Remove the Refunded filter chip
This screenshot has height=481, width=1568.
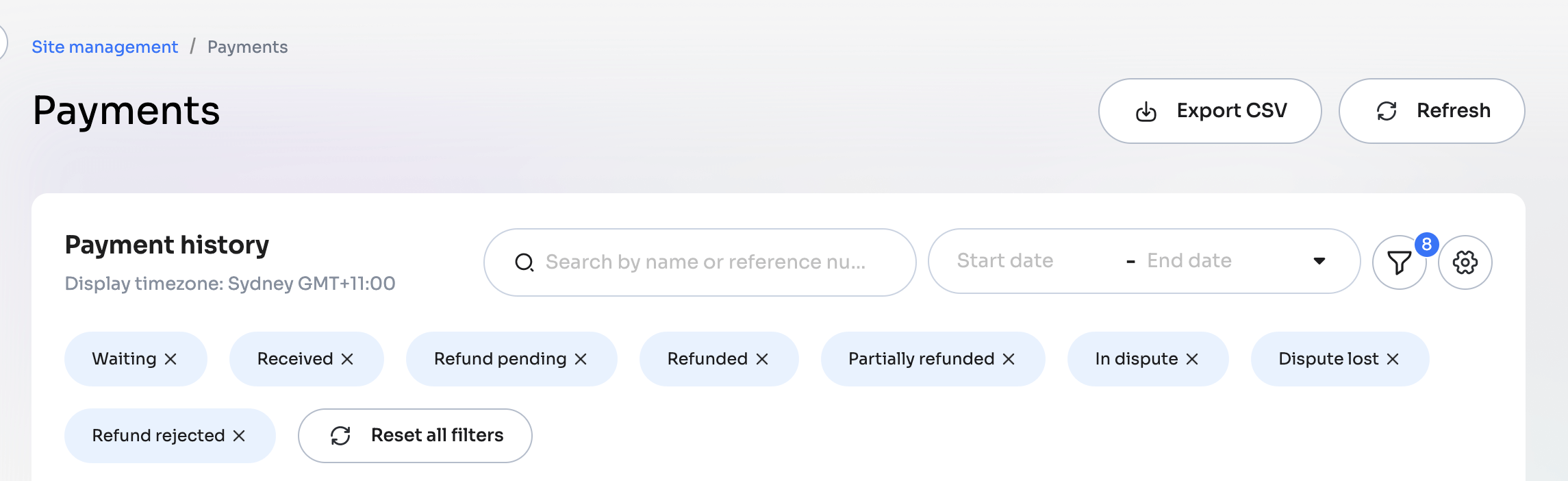point(762,359)
